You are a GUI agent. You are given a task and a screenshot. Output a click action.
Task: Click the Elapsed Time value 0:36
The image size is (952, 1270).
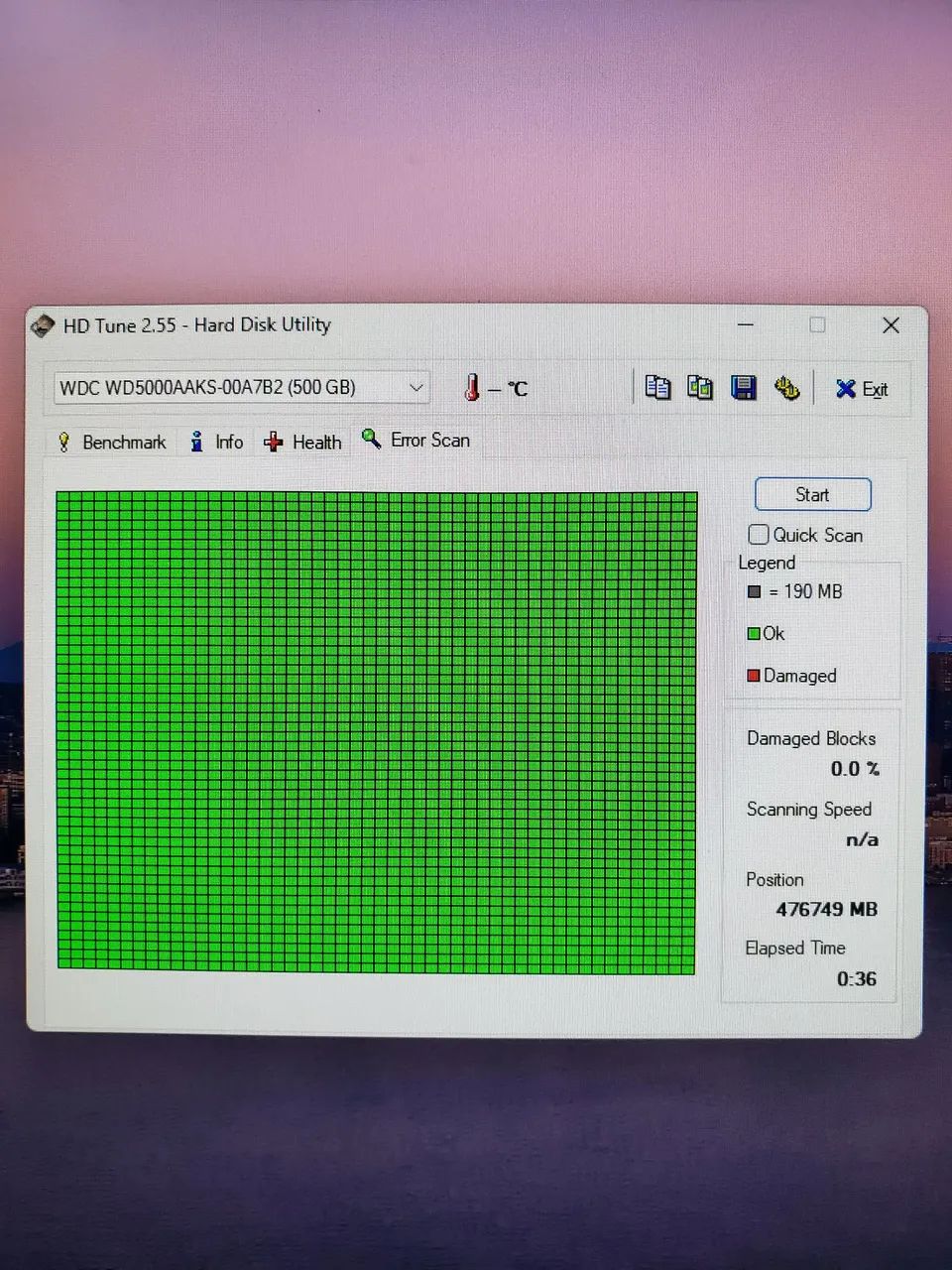pyautogui.click(x=857, y=979)
